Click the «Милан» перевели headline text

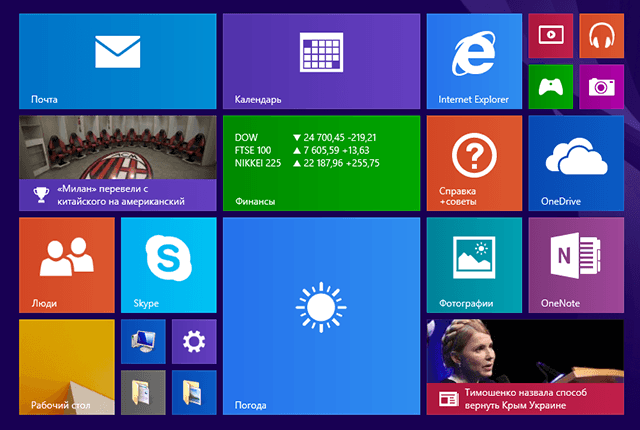121,195
